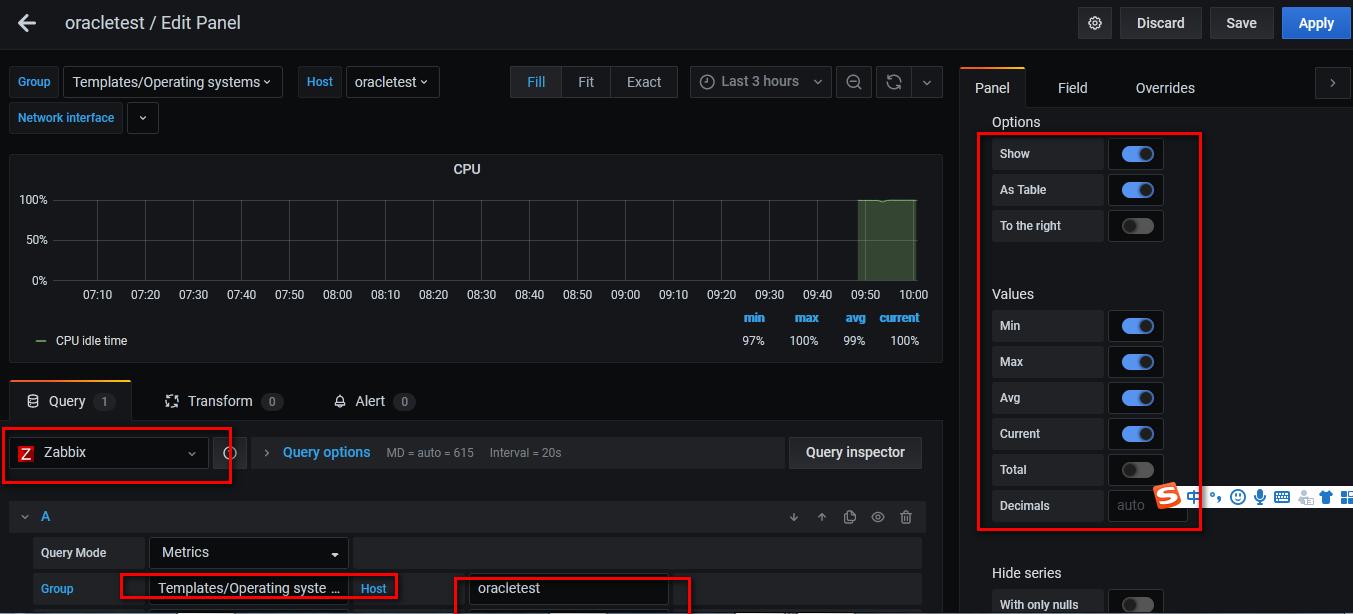
Task: Switch to the Transform tab
Action: click(221, 401)
